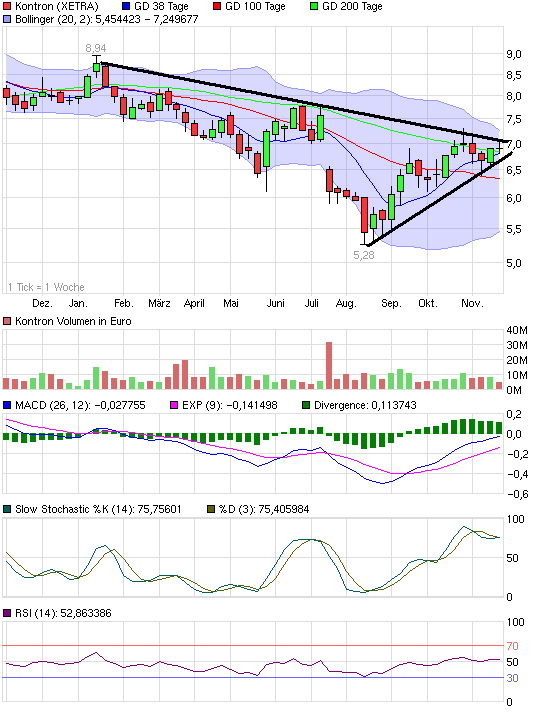
Task: Click the RSI (14) value text
Action: [63, 613]
